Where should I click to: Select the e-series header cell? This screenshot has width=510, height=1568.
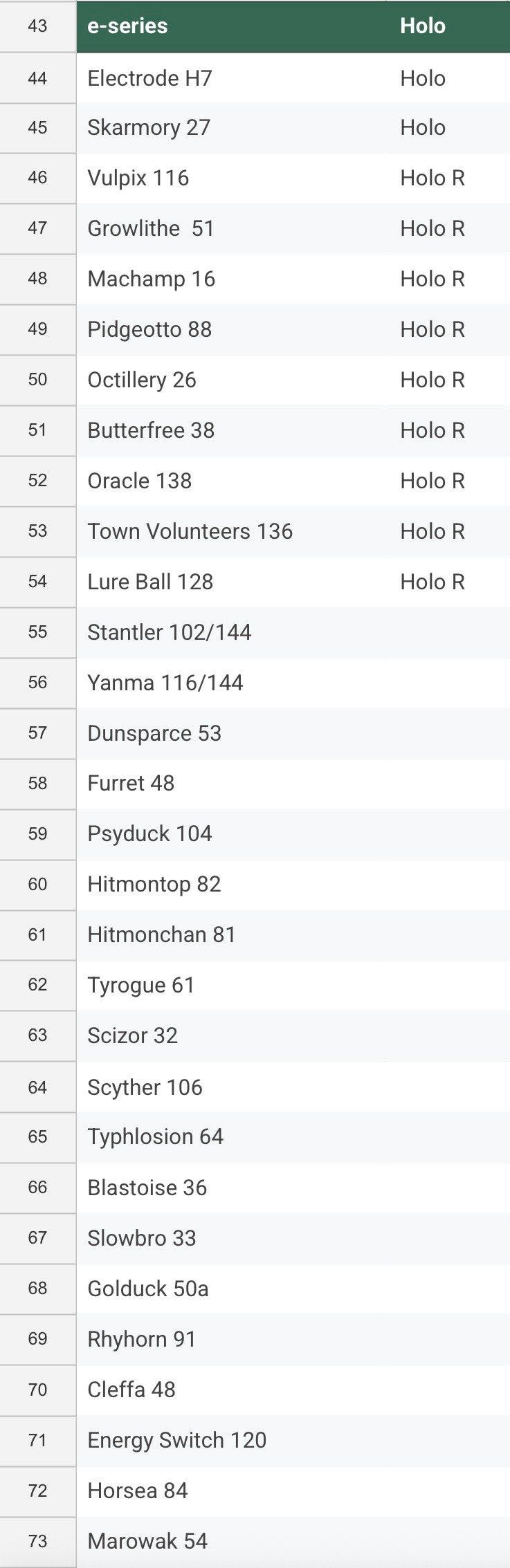click(x=234, y=26)
